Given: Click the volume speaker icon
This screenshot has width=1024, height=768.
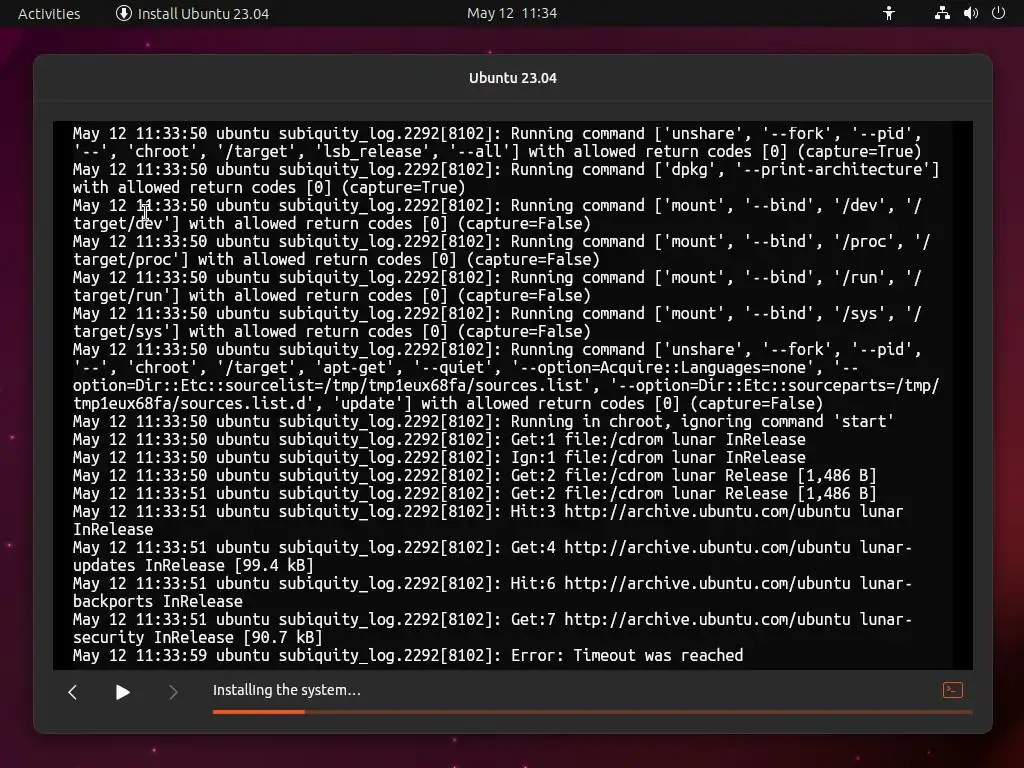Looking at the screenshot, I should point(970,13).
